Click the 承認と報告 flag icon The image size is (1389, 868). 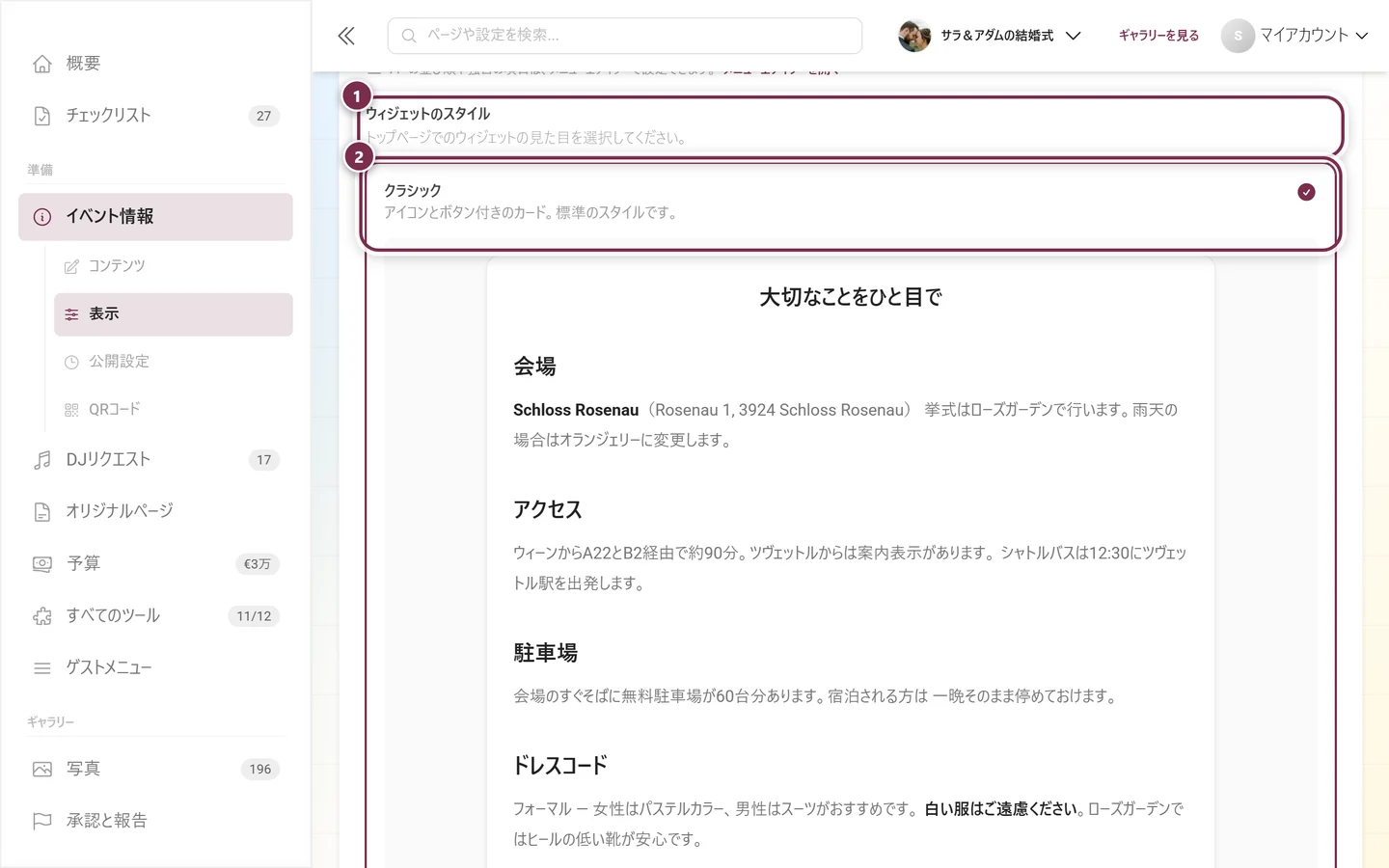pos(42,821)
